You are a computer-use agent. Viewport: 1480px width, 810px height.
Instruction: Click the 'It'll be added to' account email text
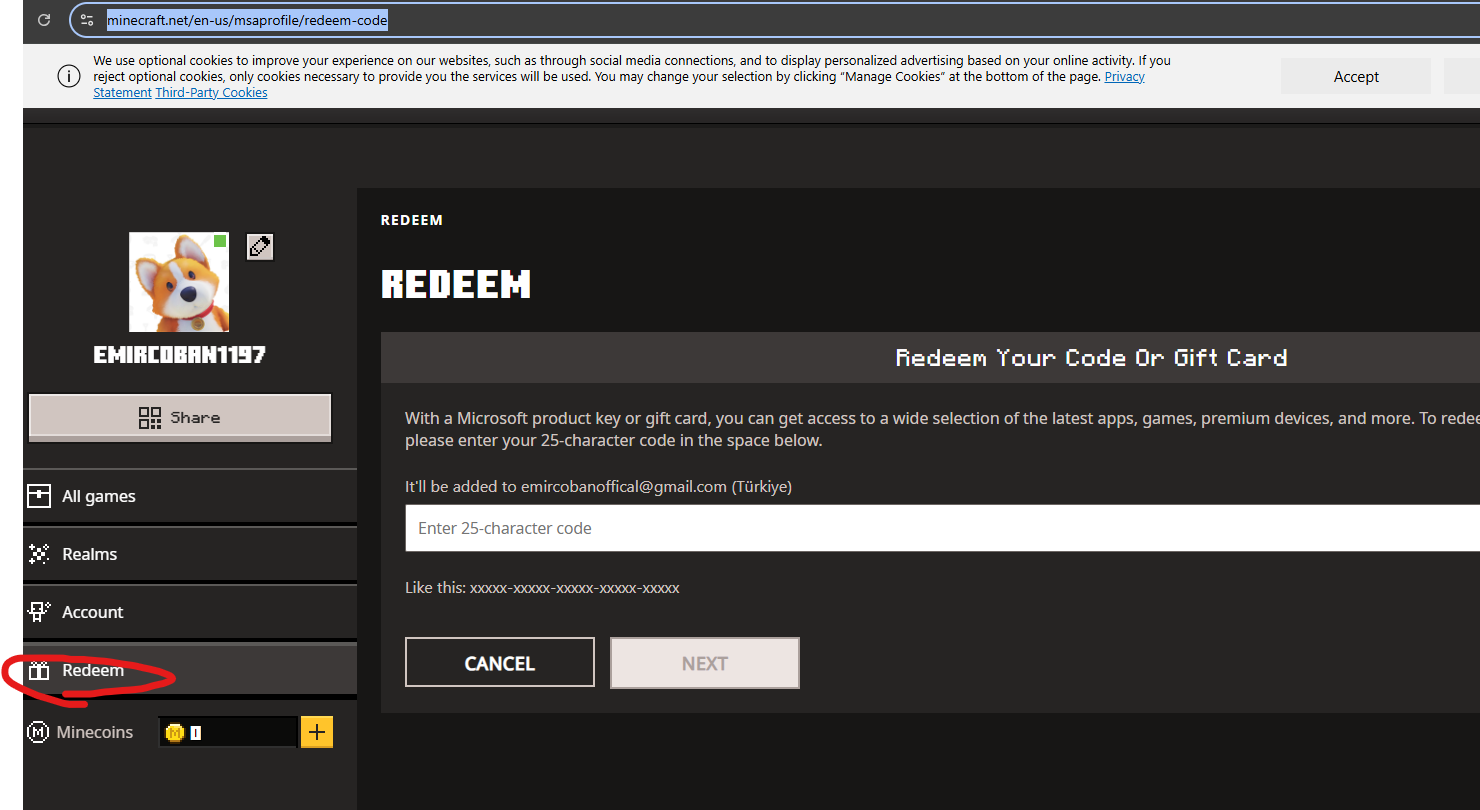(598, 487)
